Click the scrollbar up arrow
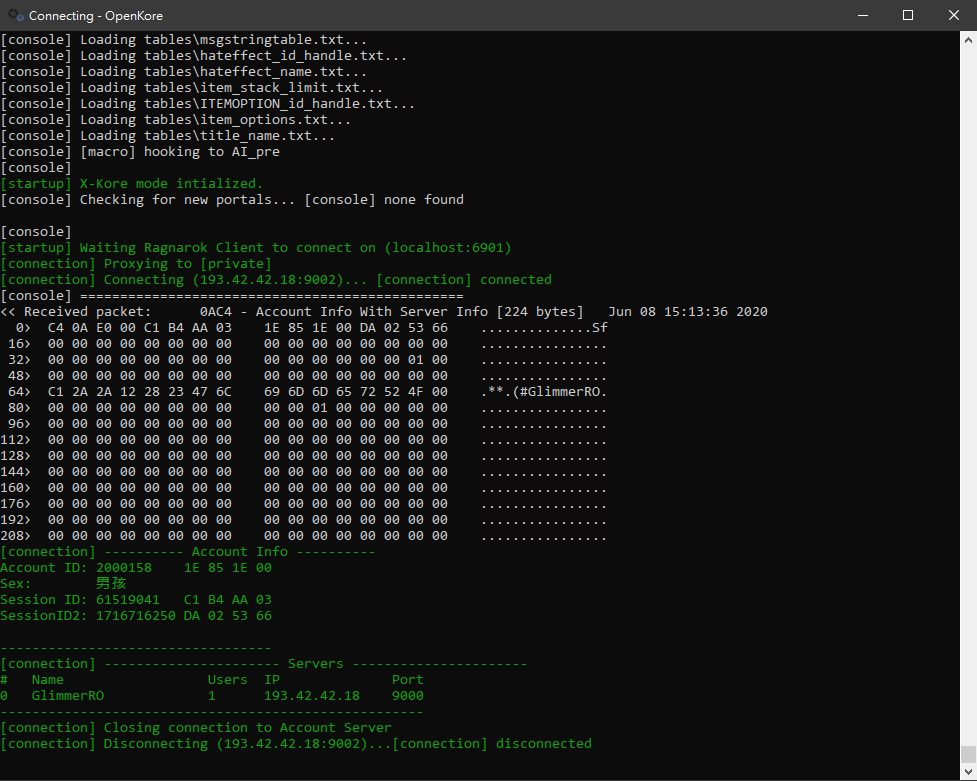The height and width of the screenshot is (781, 977). [968, 40]
